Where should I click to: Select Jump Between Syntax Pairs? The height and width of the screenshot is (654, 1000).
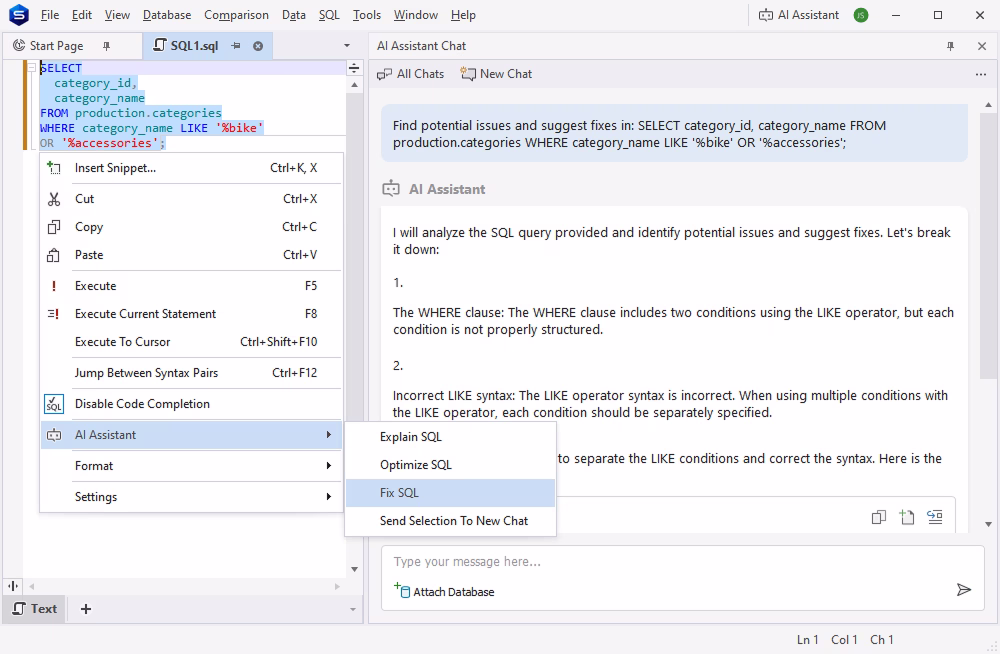tap(191, 373)
